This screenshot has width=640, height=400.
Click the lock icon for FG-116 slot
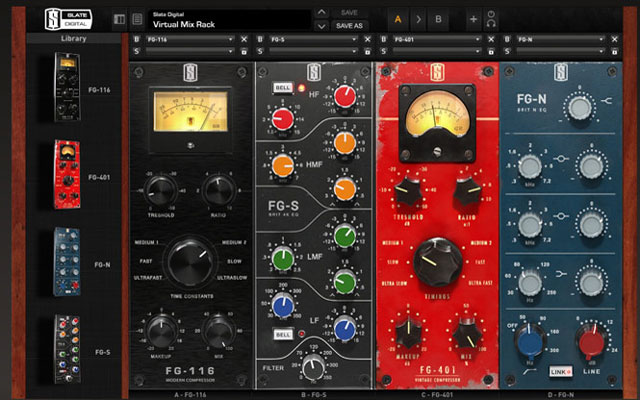click(x=244, y=51)
